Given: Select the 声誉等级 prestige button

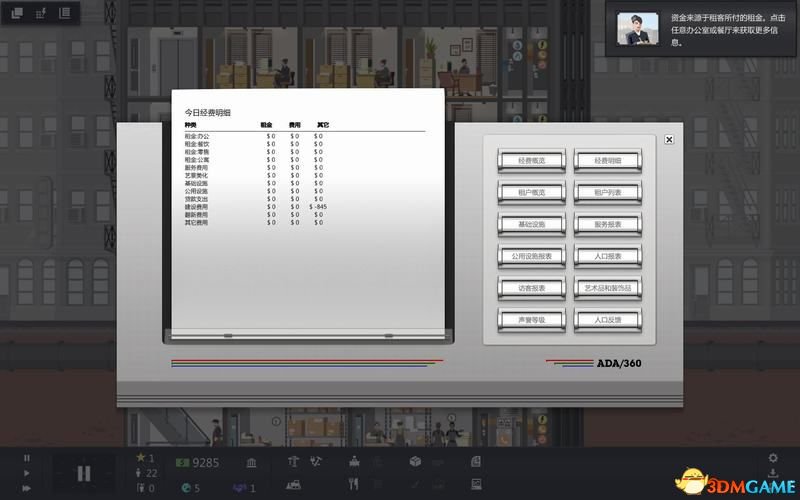Looking at the screenshot, I should click(532, 320).
